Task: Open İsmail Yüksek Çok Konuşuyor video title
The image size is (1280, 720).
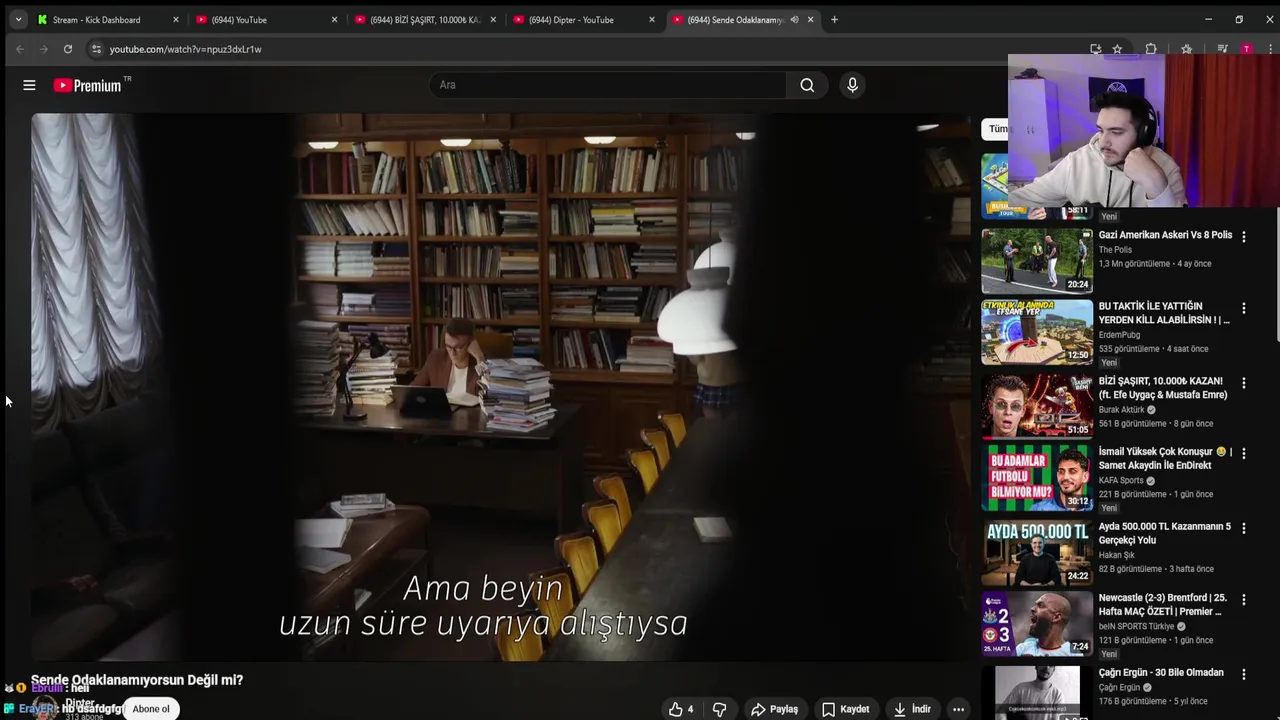Action: tap(1165, 458)
